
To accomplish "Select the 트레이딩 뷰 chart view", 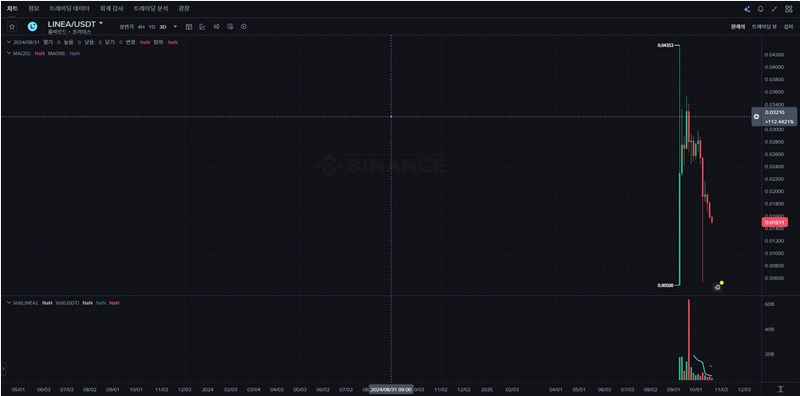I will [x=764, y=27].
